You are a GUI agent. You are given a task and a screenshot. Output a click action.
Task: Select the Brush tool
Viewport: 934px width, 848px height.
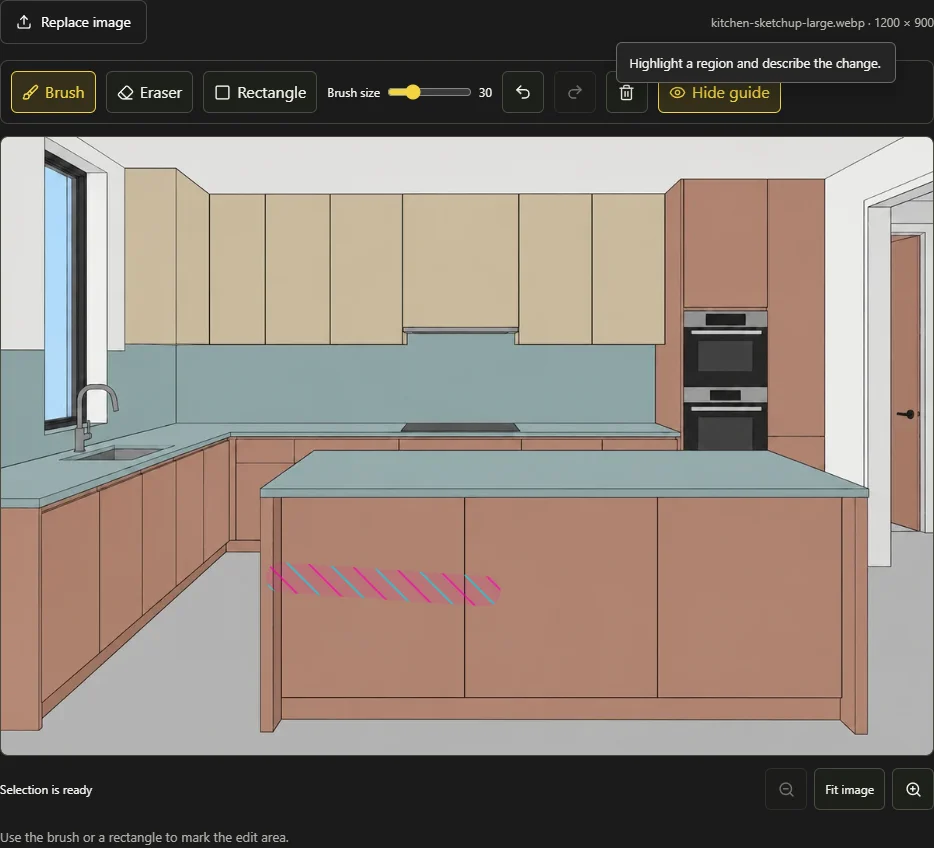54,92
